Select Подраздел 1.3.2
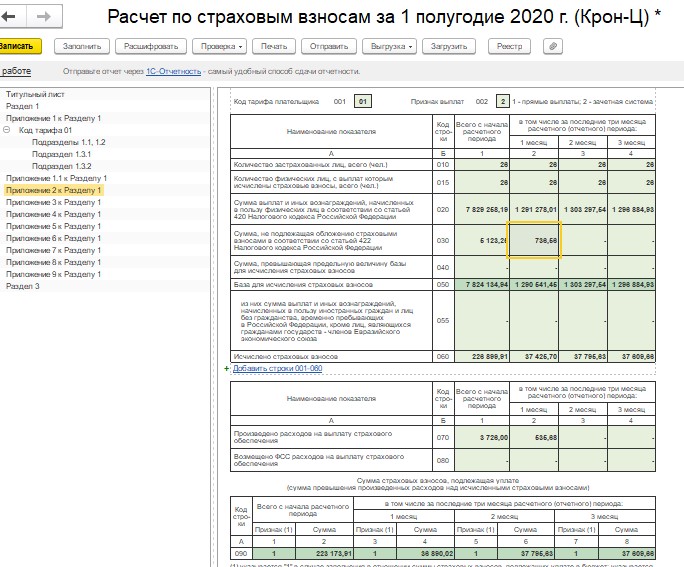 [x=62, y=166]
